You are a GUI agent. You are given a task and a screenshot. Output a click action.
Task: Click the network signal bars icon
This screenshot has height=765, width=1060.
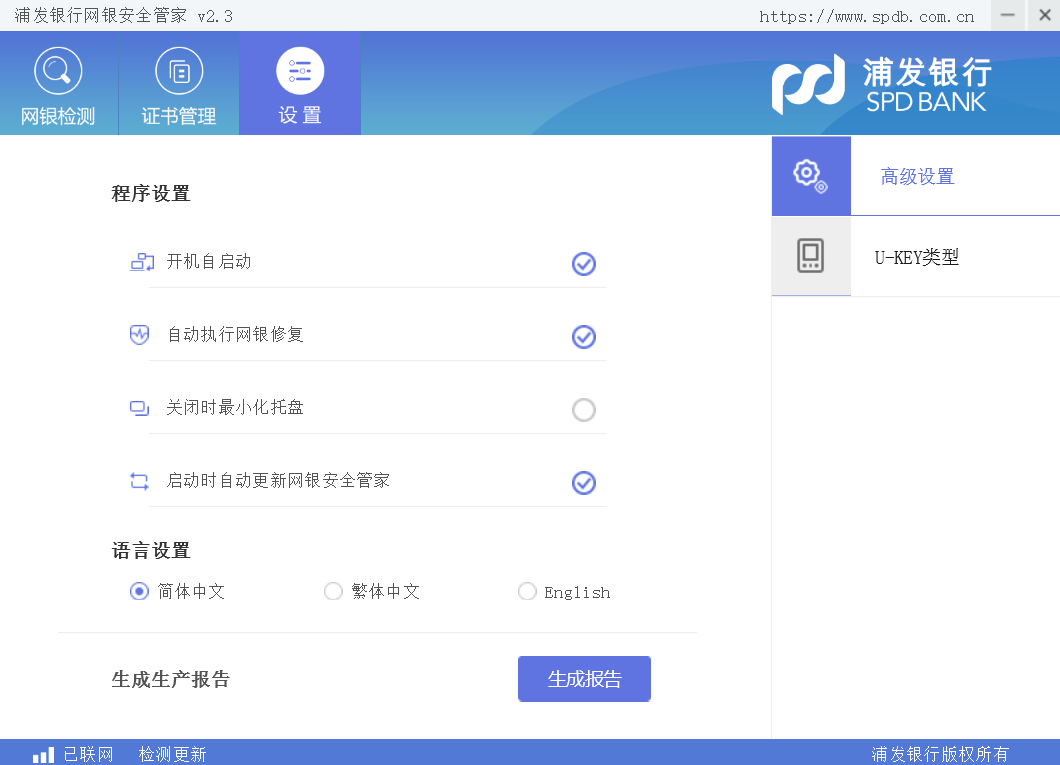[x=43, y=755]
